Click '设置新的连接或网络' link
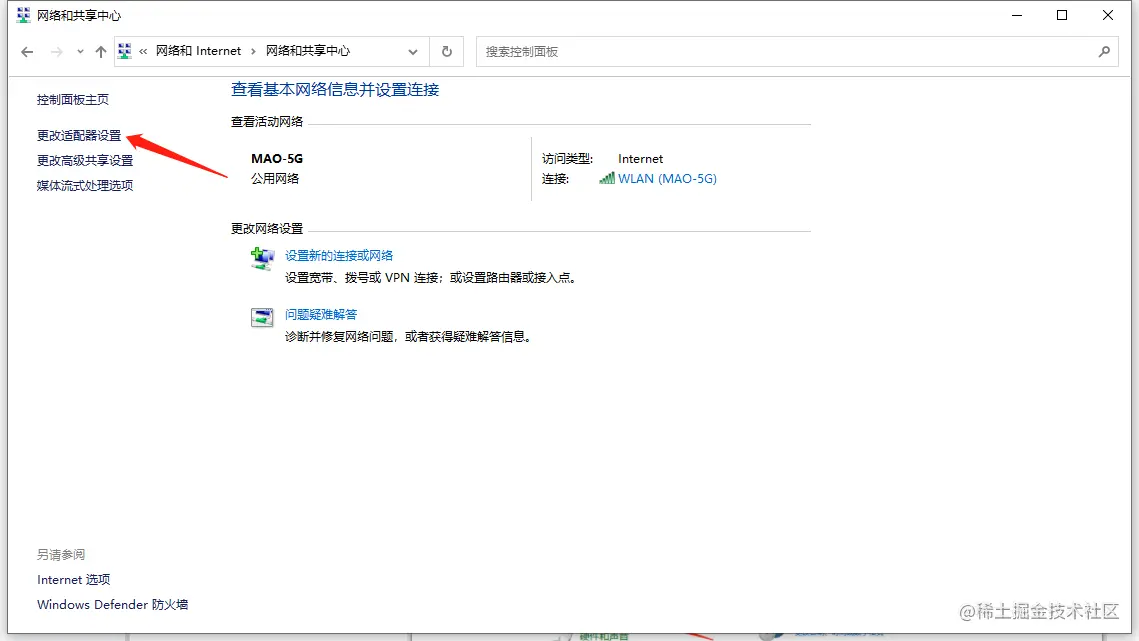Image resolution: width=1139 pixels, height=641 pixels. pos(339,256)
